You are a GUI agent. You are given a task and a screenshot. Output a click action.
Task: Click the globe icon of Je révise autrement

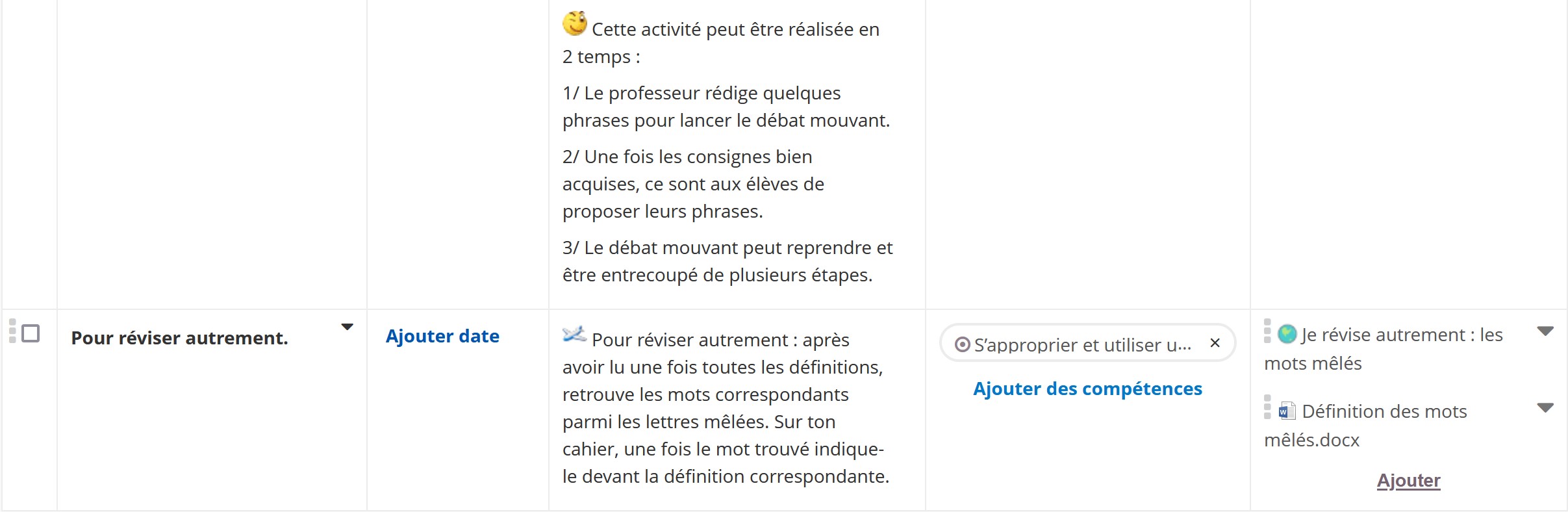click(x=1287, y=334)
